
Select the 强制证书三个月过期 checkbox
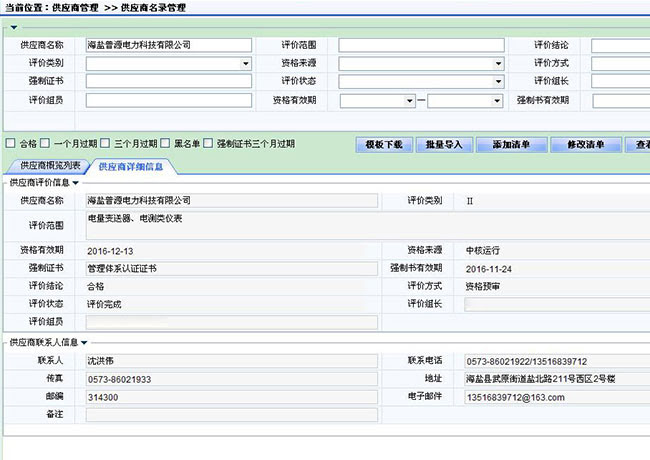click(208, 144)
